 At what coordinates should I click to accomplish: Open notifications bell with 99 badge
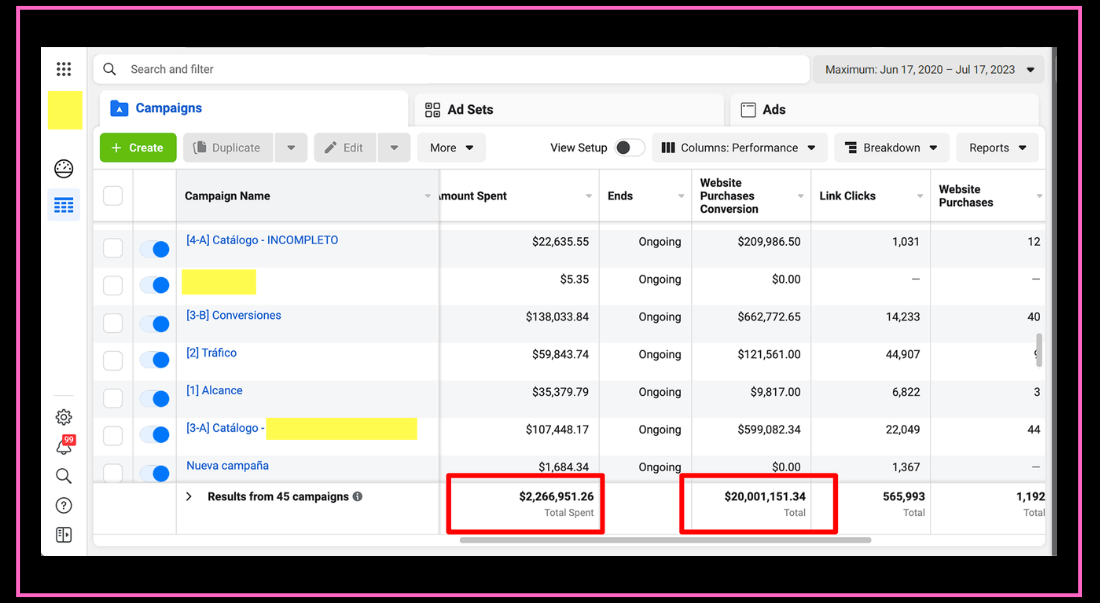tap(64, 447)
